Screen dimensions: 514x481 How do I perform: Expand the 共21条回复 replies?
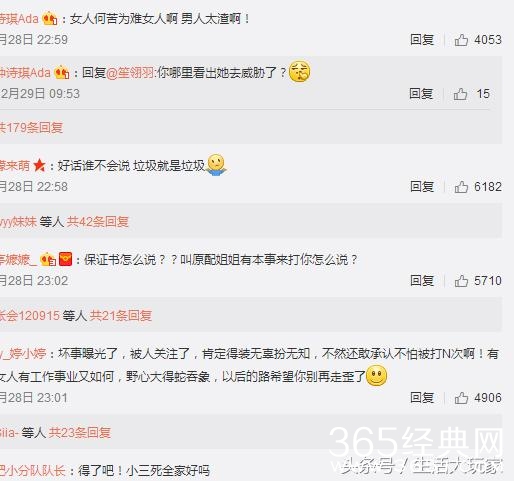pyautogui.click(x=121, y=316)
